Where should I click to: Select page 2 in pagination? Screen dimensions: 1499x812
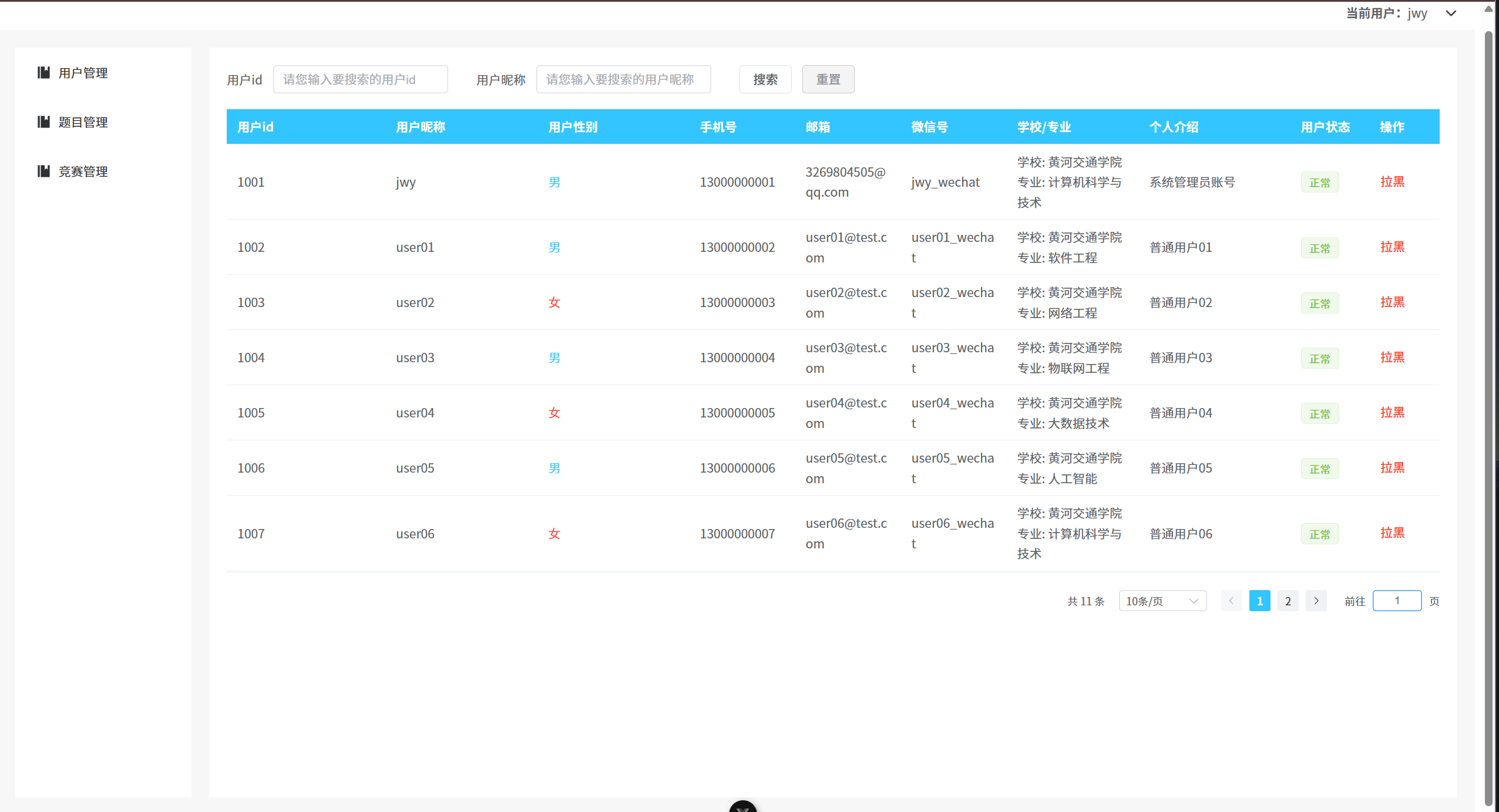click(x=1288, y=601)
